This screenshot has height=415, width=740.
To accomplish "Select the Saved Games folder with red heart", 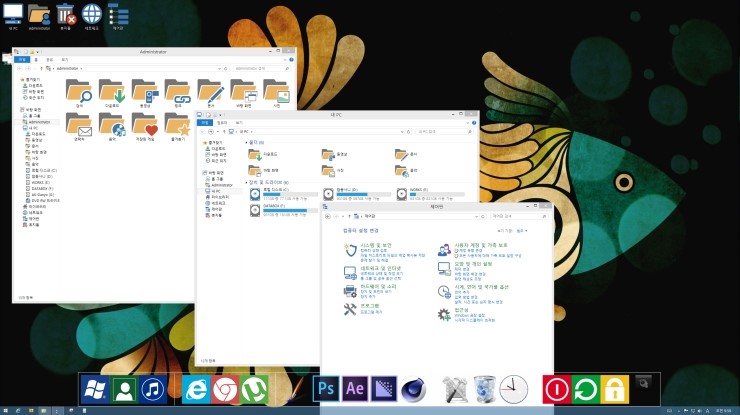I will click(145, 127).
